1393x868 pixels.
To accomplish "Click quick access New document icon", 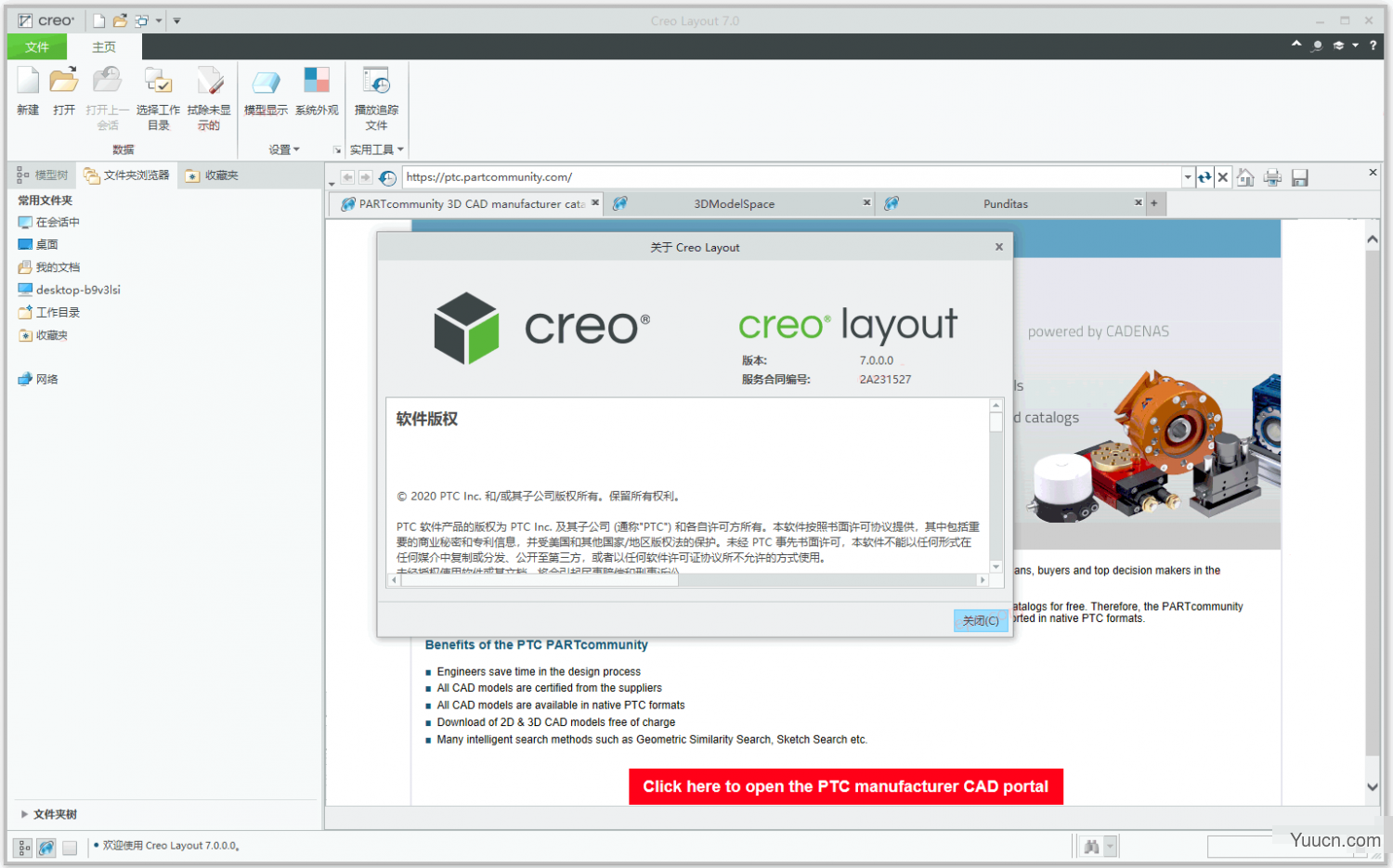I will tap(99, 20).
